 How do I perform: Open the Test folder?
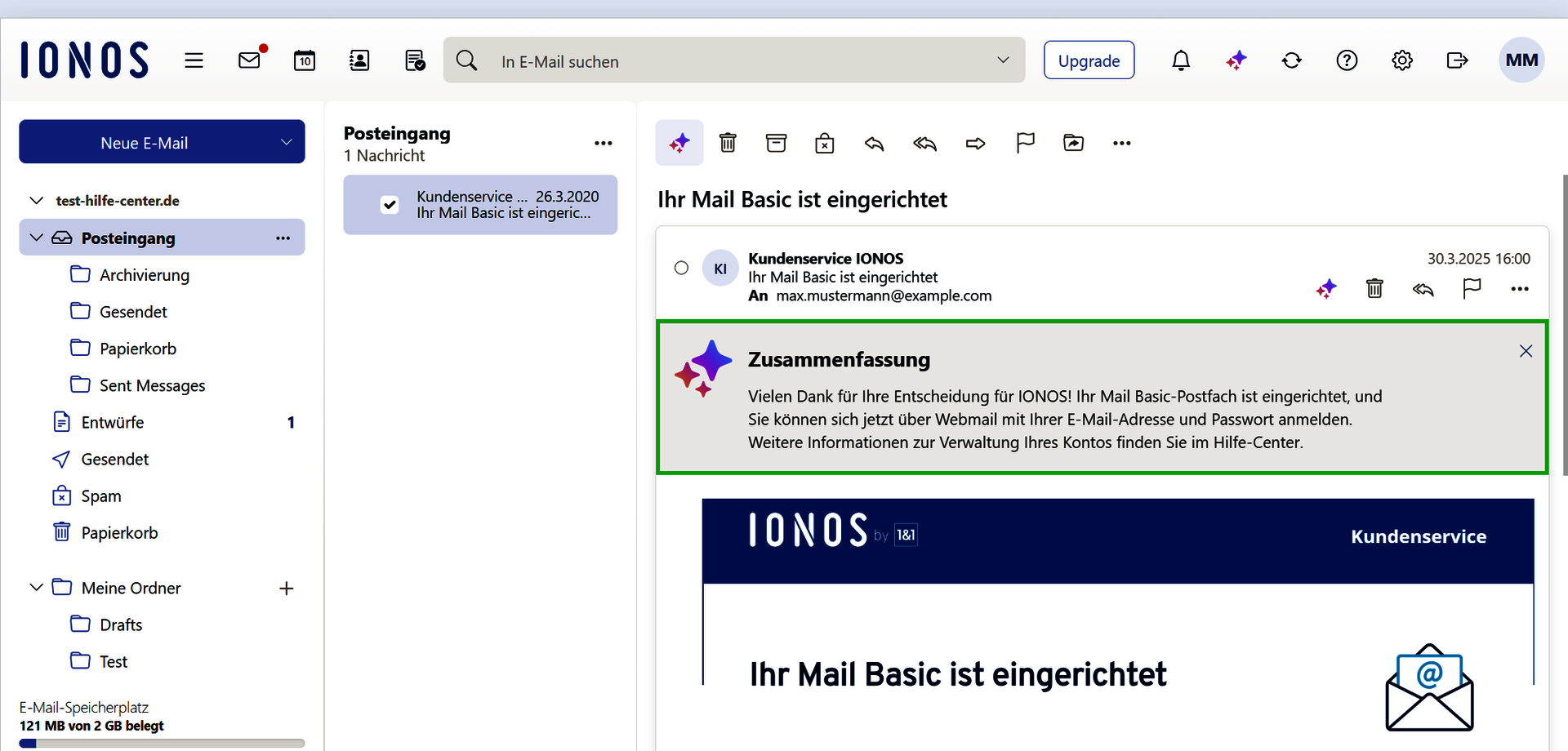pos(114,661)
